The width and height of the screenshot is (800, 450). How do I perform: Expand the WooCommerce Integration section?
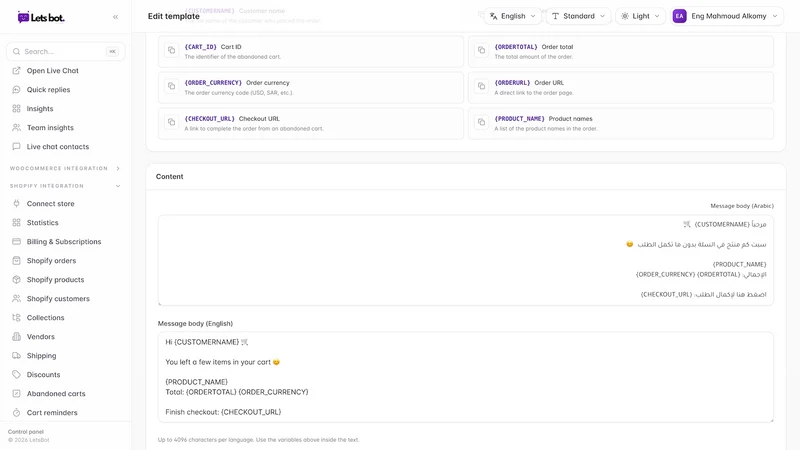pyautogui.click(x=65, y=168)
